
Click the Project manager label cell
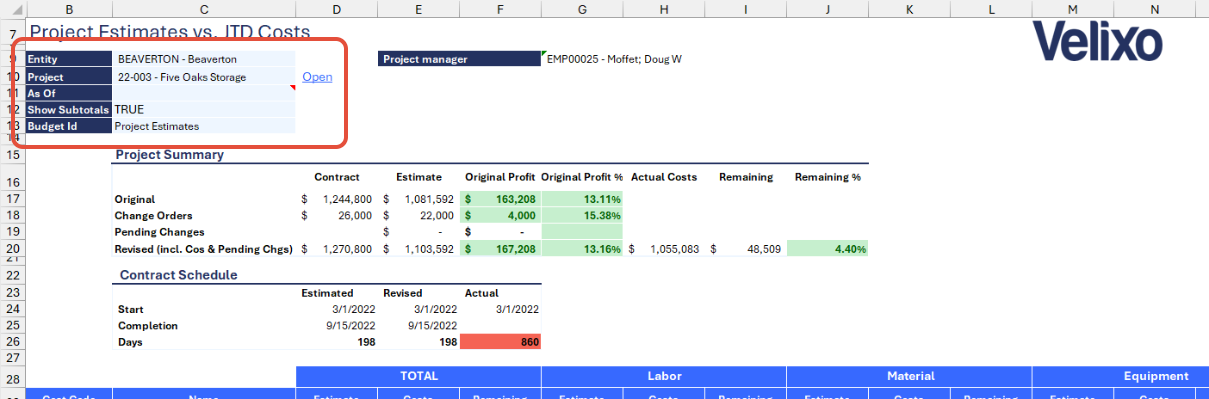click(x=460, y=59)
